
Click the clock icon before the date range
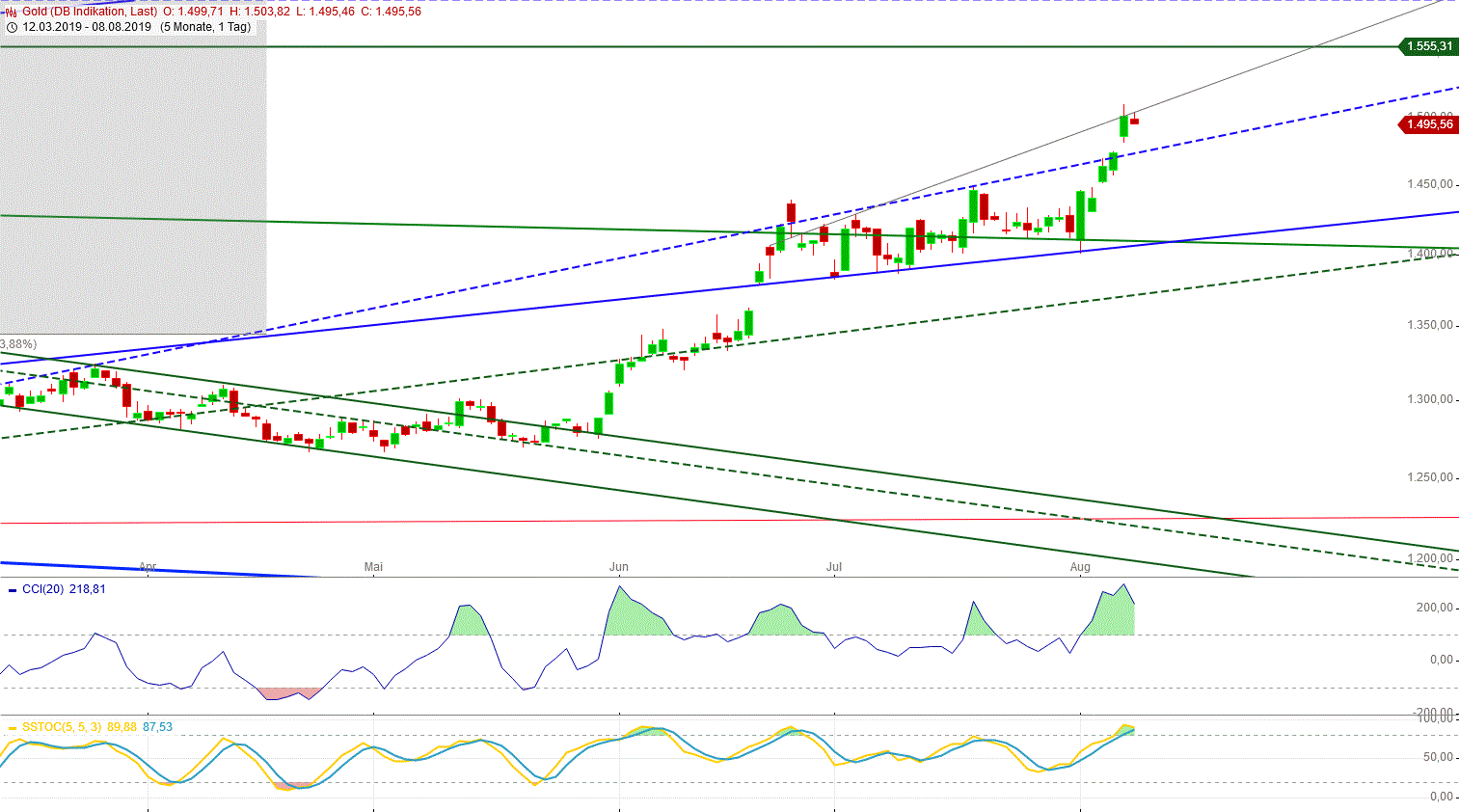pyautogui.click(x=12, y=27)
